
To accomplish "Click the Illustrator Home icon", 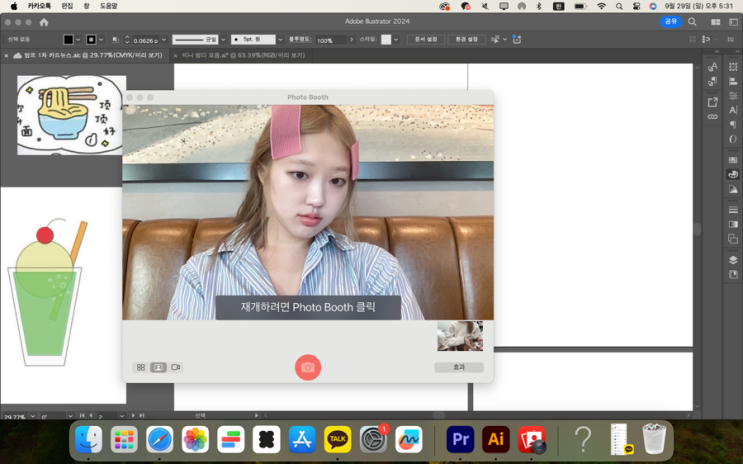I will 43,22.
